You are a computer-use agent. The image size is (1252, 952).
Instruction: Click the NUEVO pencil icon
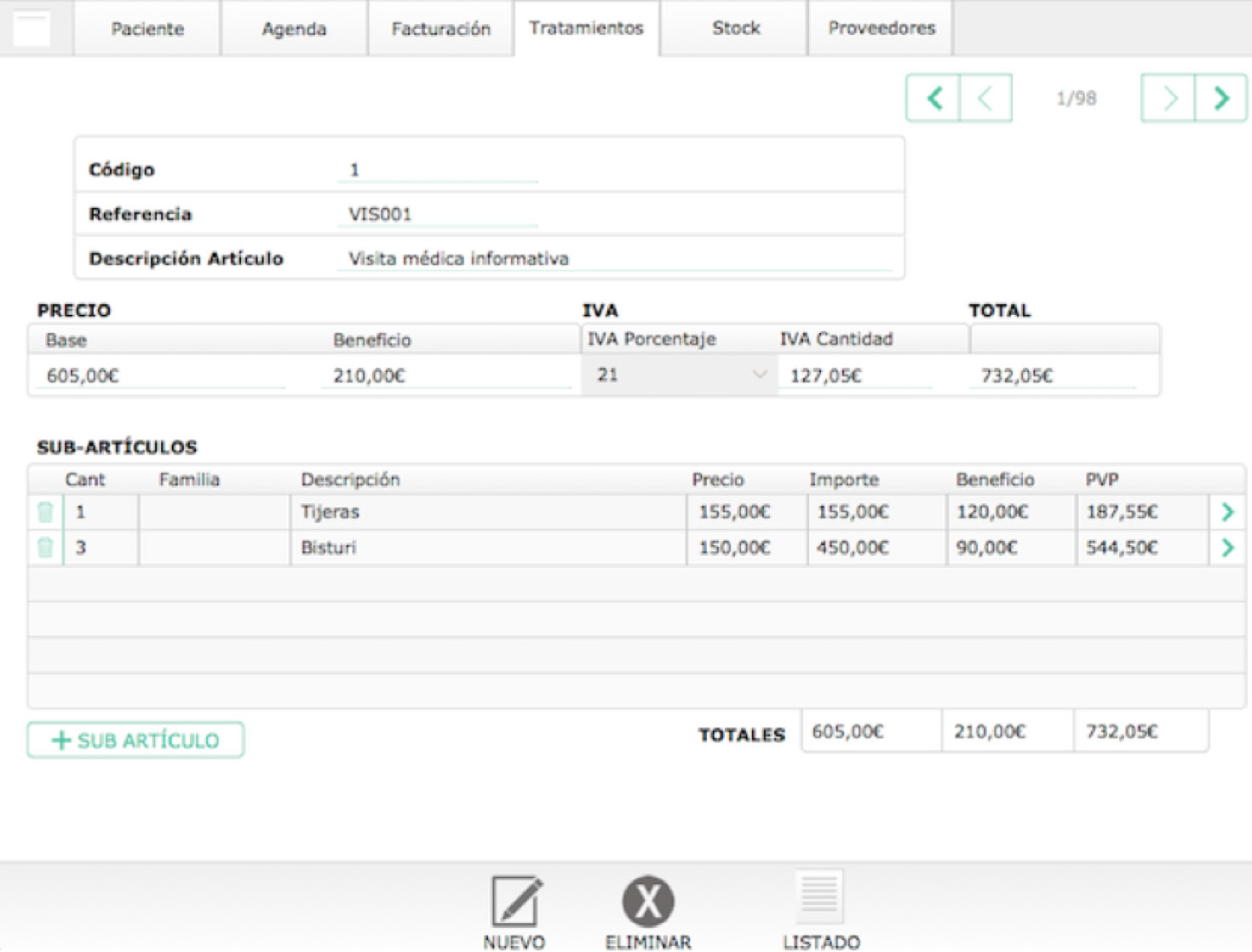515,901
